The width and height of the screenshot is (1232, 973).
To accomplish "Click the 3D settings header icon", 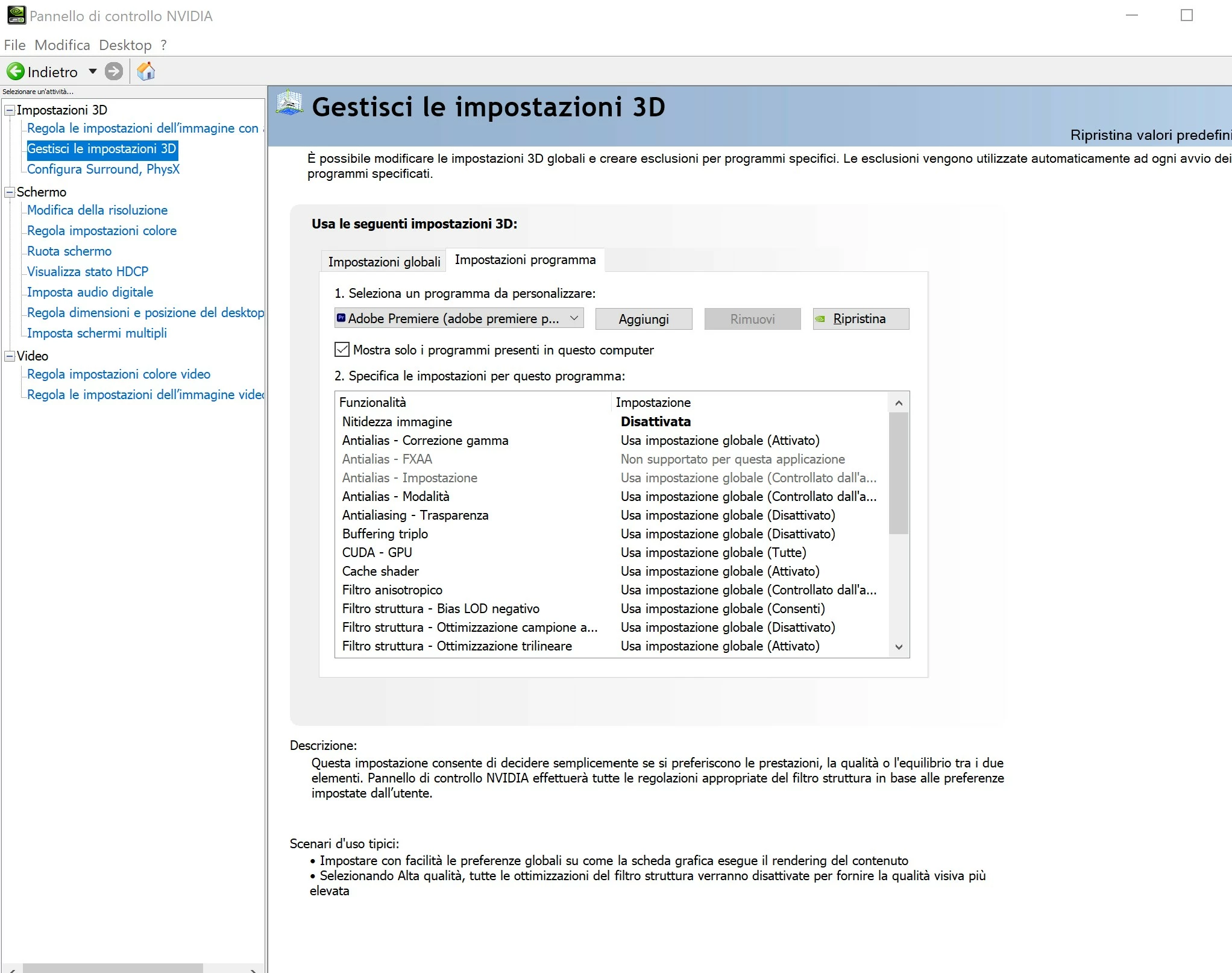I will point(289,104).
